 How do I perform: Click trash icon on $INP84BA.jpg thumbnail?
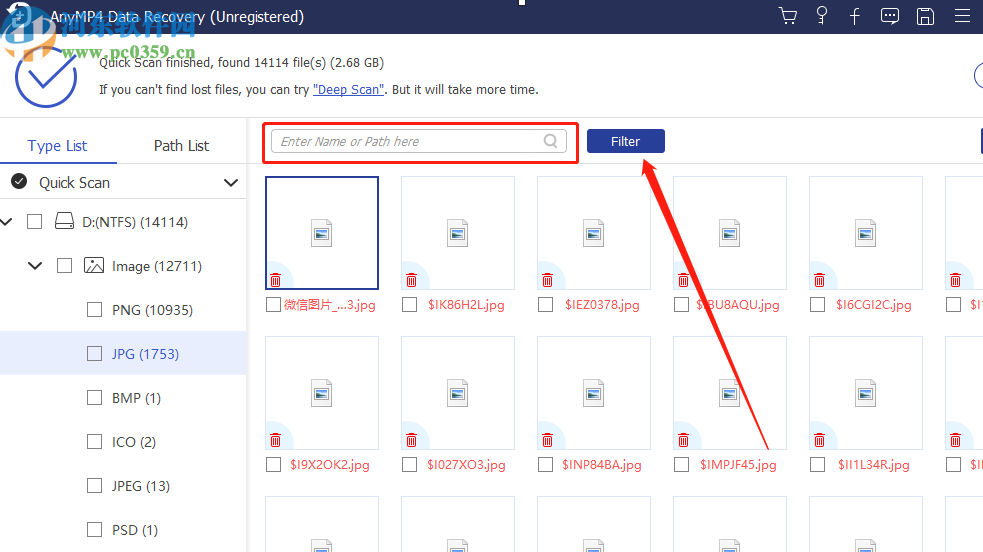547,440
